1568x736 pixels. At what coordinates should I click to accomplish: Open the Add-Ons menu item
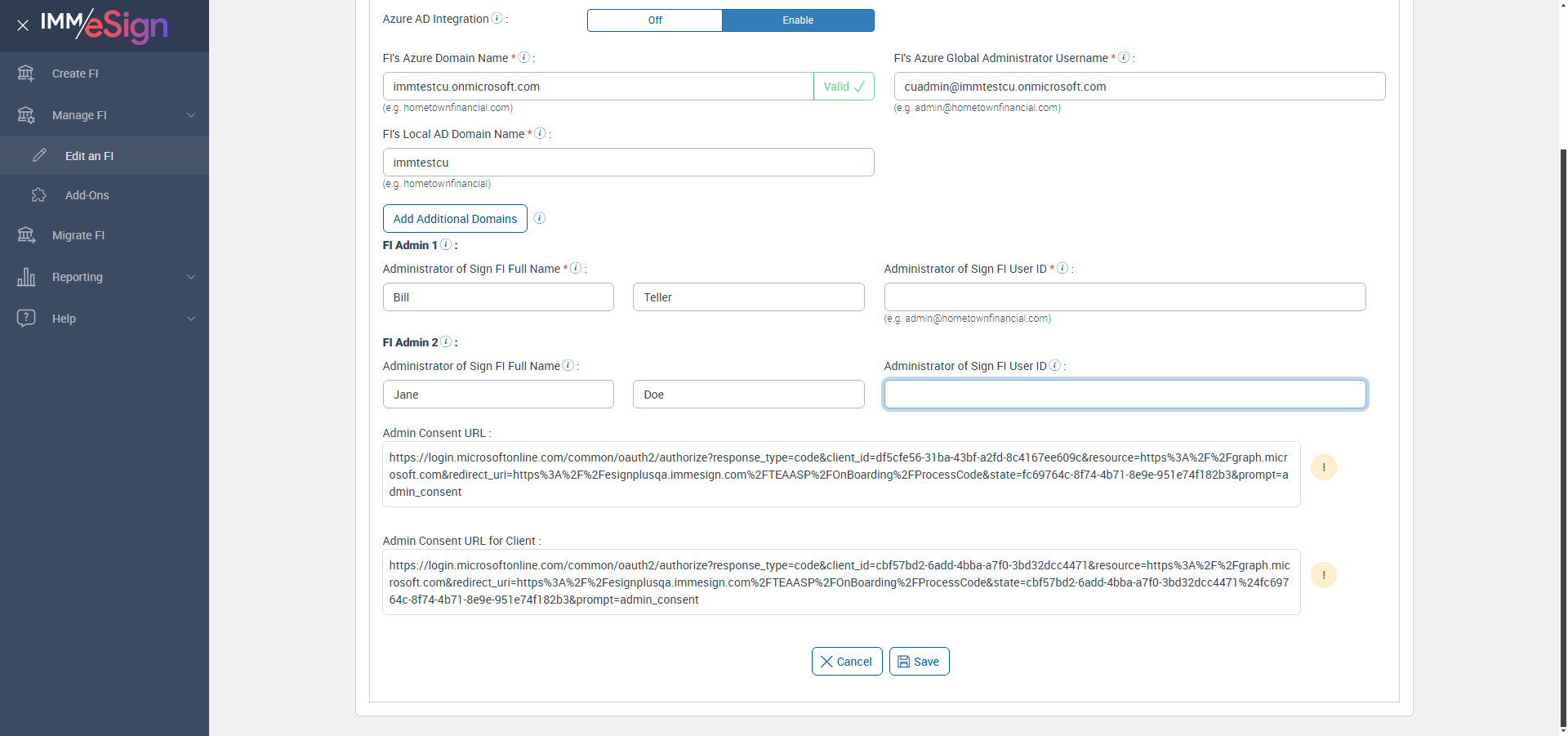pos(87,195)
